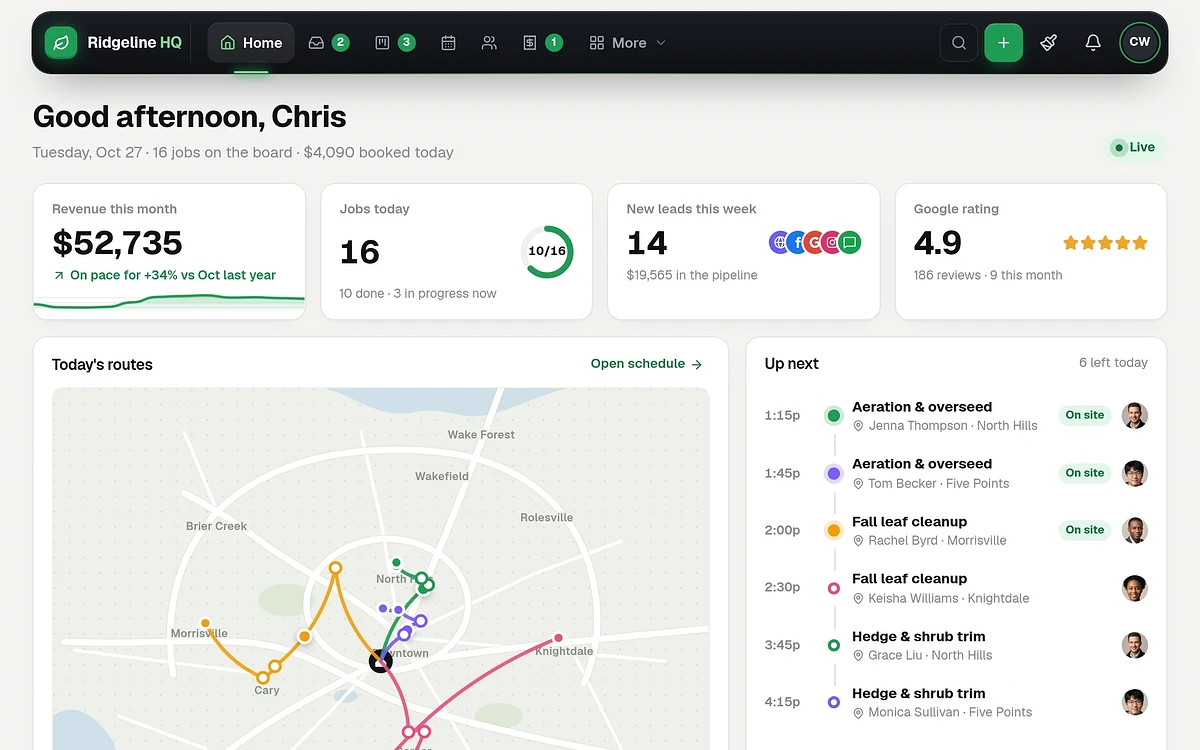Click the 6 left today text

[1113, 363]
